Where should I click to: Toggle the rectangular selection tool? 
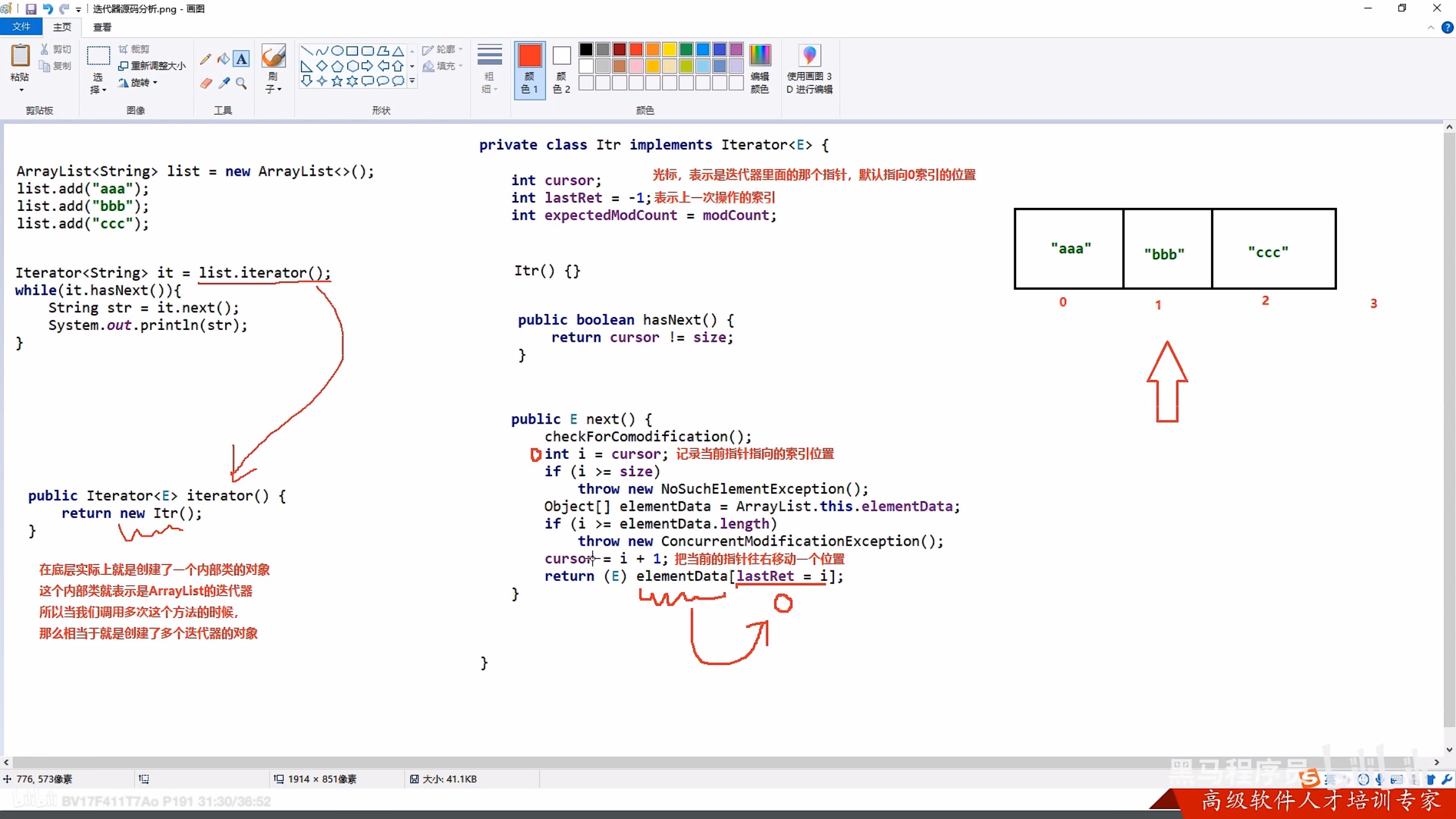pos(98,57)
